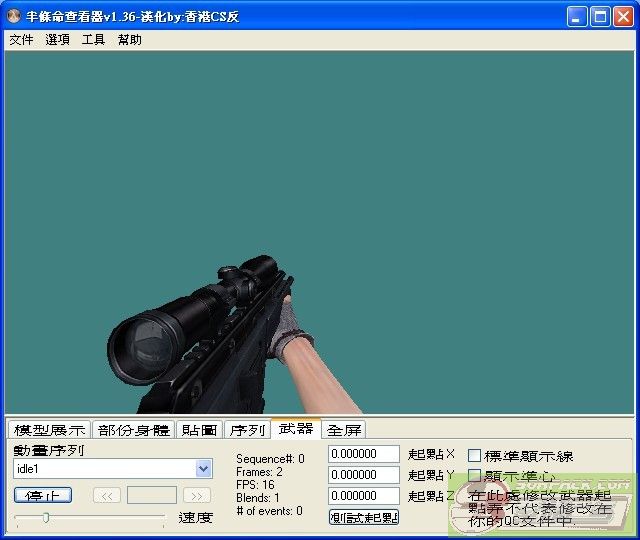Switch to the 部份身體 tab
The width and height of the screenshot is (640, 540).
133,430
